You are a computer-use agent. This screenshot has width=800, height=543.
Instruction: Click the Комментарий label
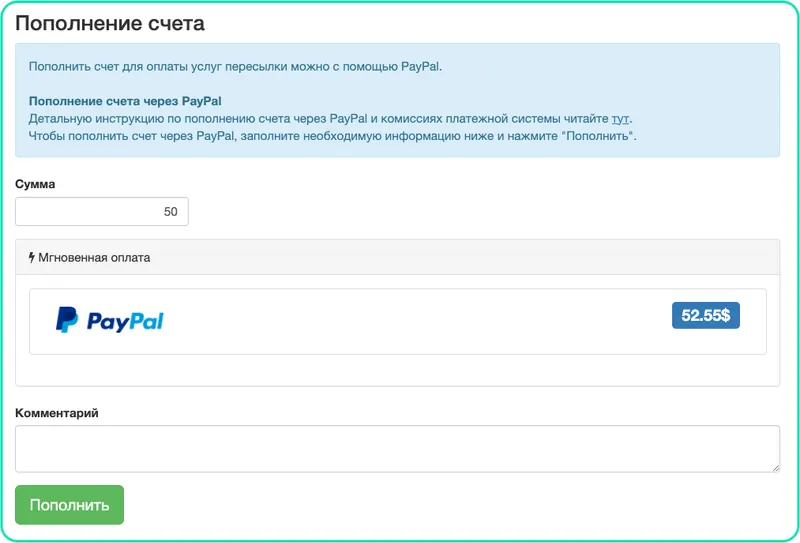click(x=57, y=413)
